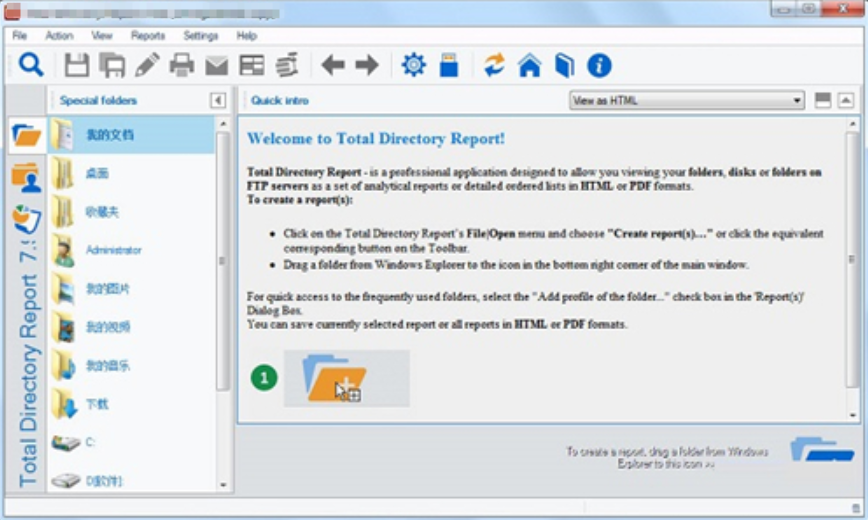Click the orange add-folder image in intro
This screenshot has height=520, width=868.
pos(347,378)
